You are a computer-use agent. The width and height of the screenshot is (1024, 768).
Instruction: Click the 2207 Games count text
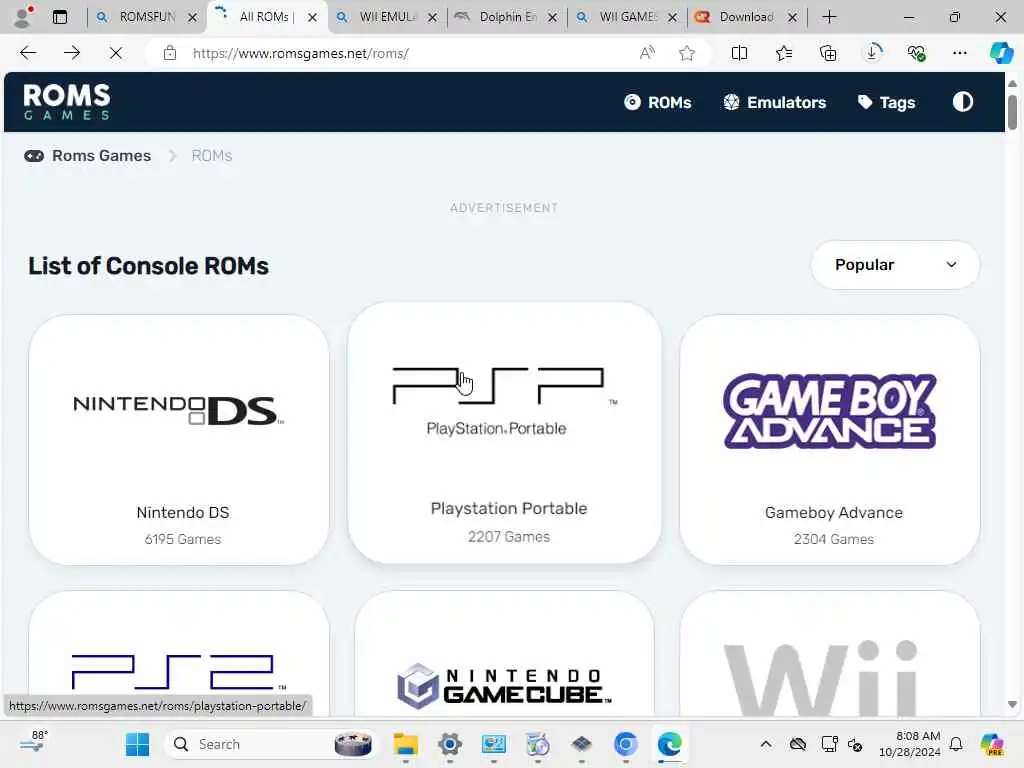click(509, 537)
